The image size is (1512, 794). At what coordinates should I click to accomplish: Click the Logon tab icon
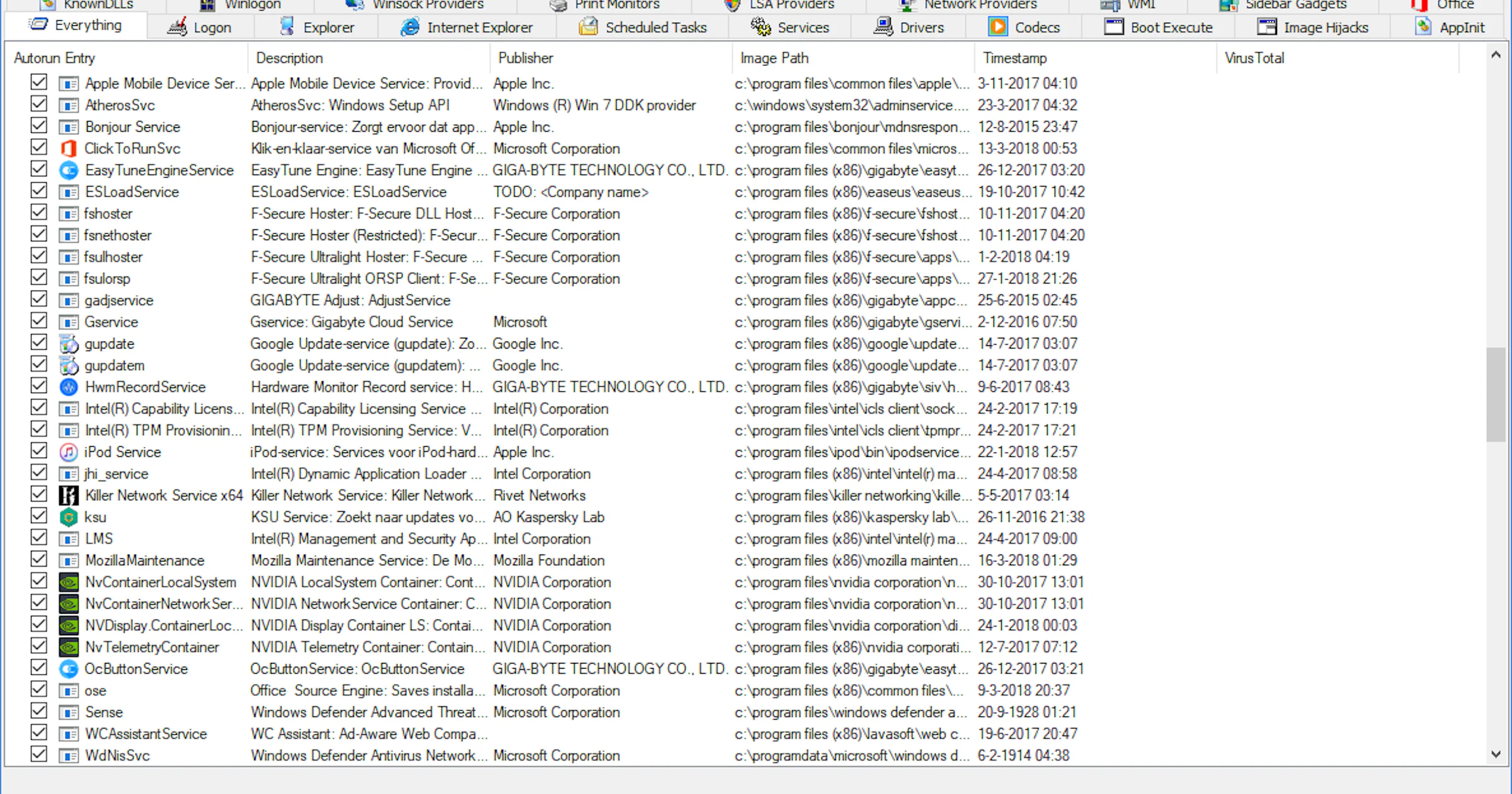pyautogui.click(x=177, y=27)
